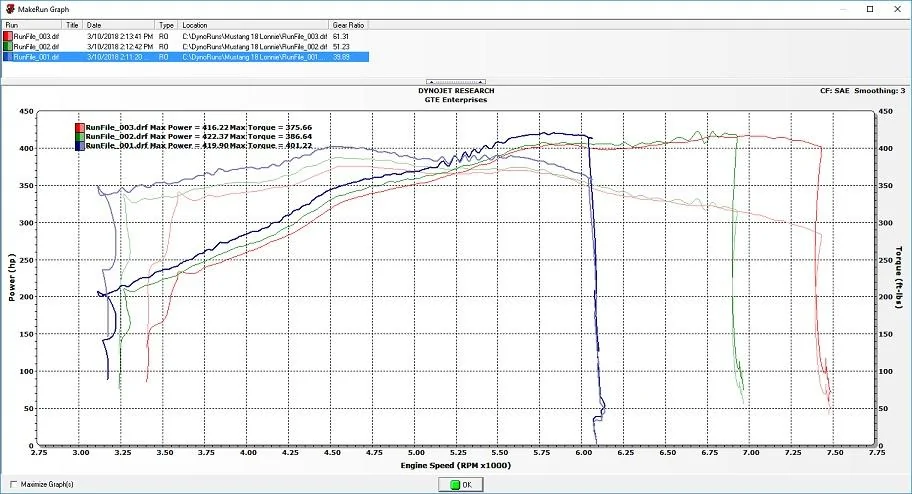The image size is (912, 494).
Task: Select the RunFile_003.drf row in the run list
Action: [x=186, y=36]
